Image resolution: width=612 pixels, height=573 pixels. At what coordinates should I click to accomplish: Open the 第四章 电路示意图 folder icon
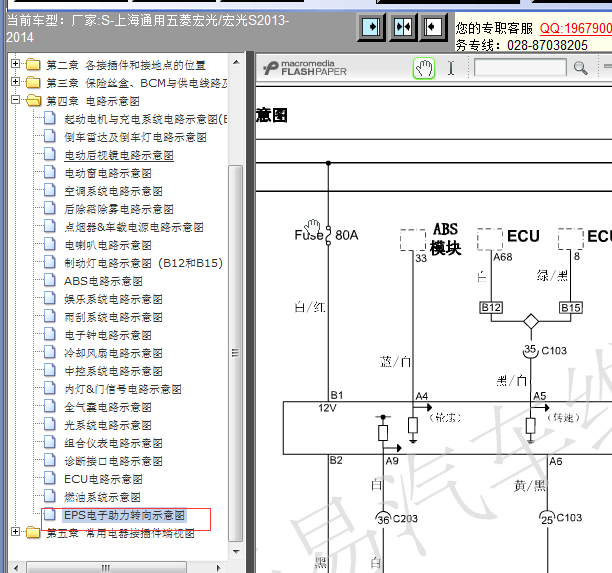click(x=34, y=101)
